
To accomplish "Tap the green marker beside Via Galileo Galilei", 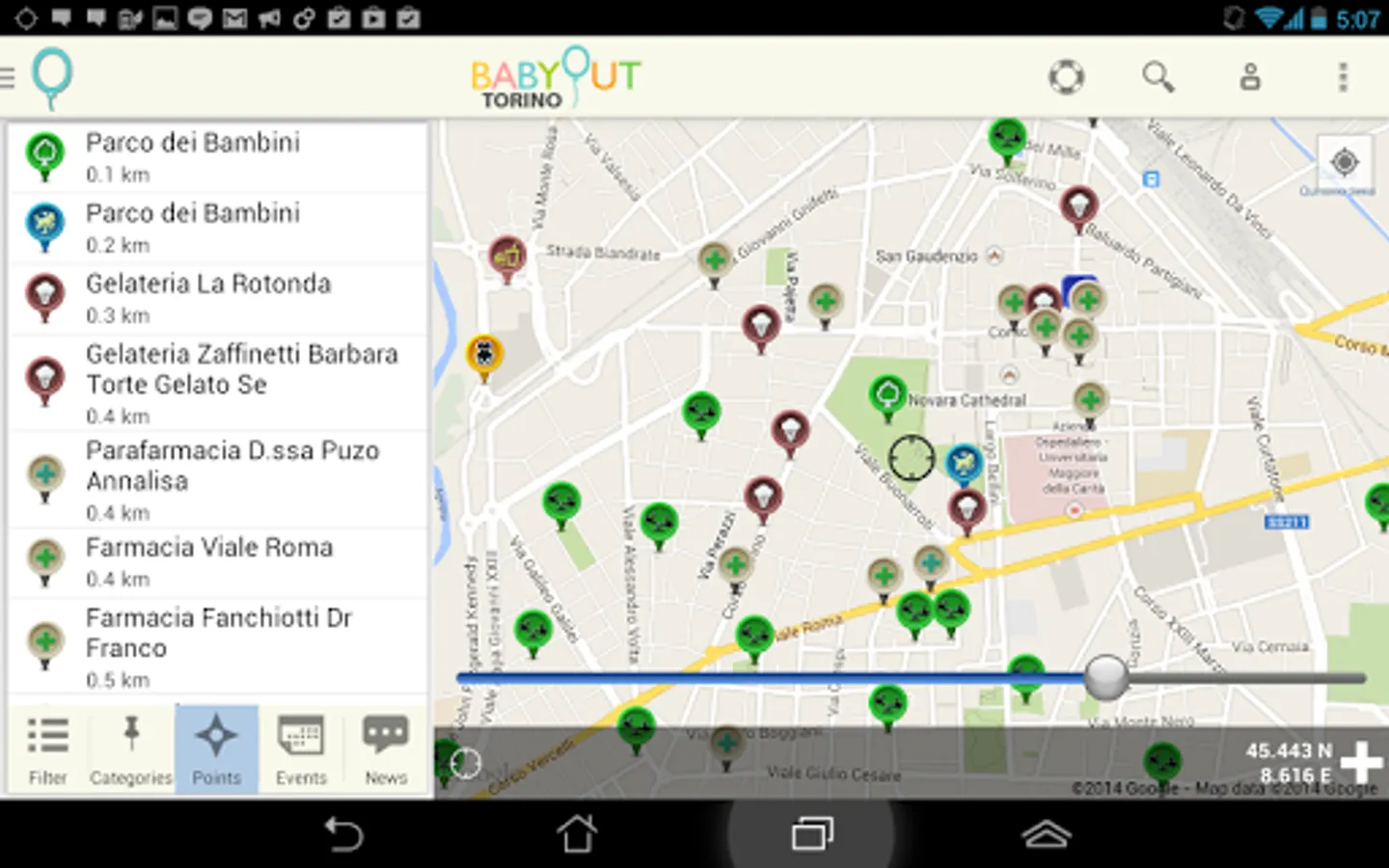I will tap(532, 633).
